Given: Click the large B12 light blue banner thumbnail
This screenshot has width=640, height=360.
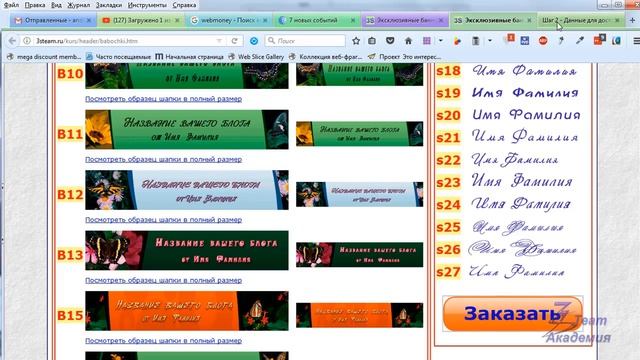Looking at the screenshot, I should [x=187, y=190].
